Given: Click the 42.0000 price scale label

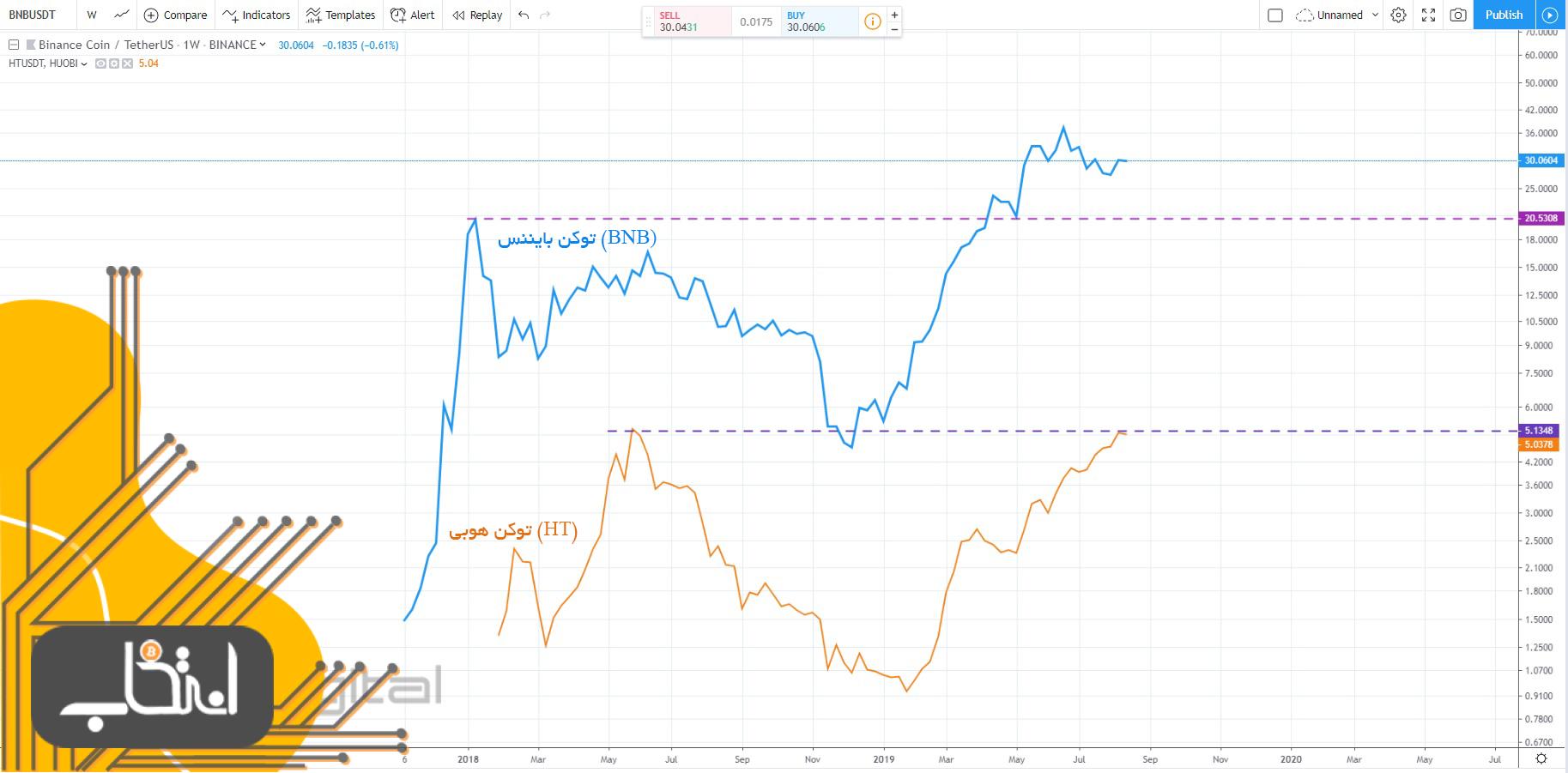Looking at the screenshot, I should tap(1541, 110).
